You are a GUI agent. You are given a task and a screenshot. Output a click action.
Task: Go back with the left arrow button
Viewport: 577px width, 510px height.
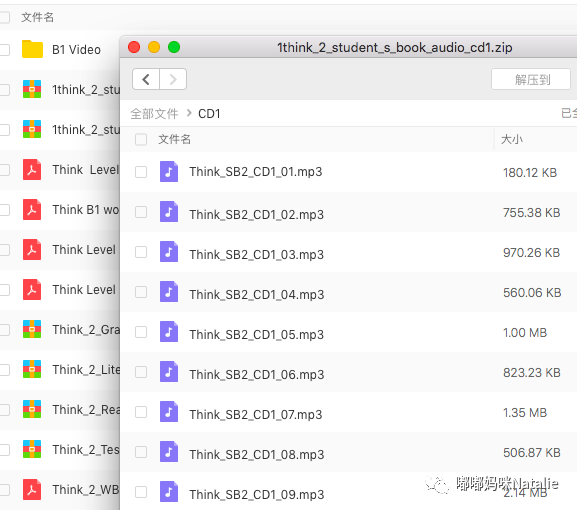click(x=146, y=79)
